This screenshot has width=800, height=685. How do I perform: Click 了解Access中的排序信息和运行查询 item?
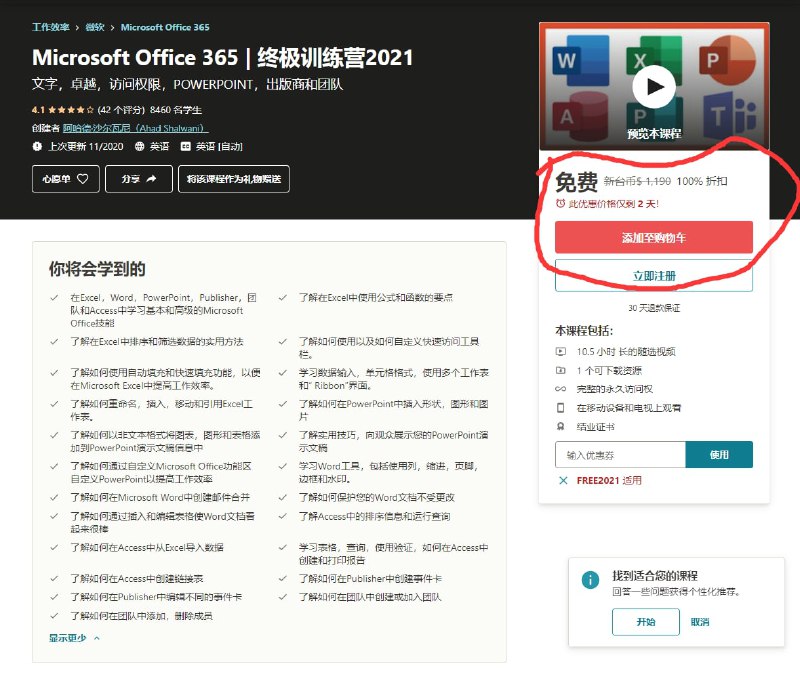(x=374, y=516)
